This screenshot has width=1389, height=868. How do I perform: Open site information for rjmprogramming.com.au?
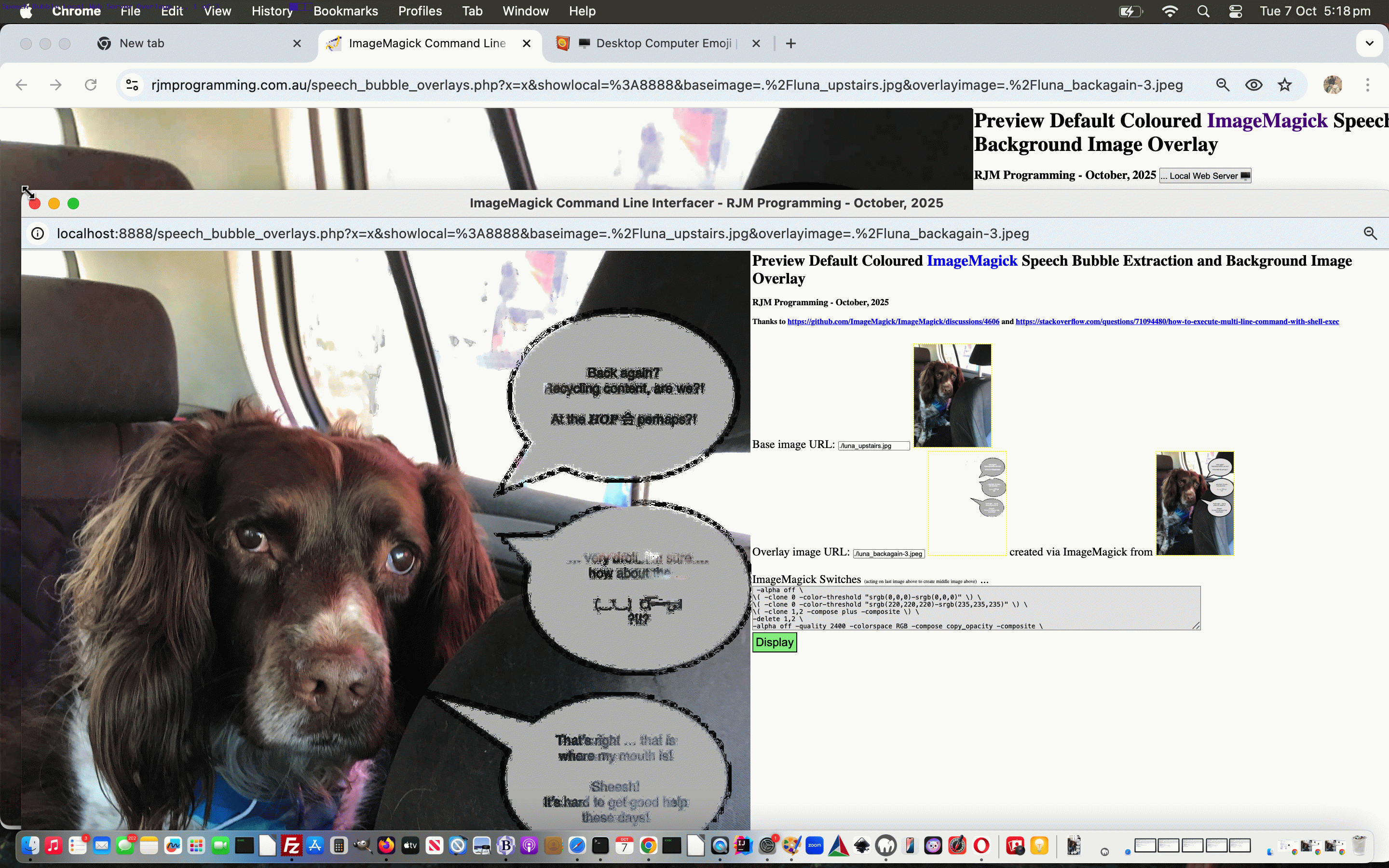(132, 85)
